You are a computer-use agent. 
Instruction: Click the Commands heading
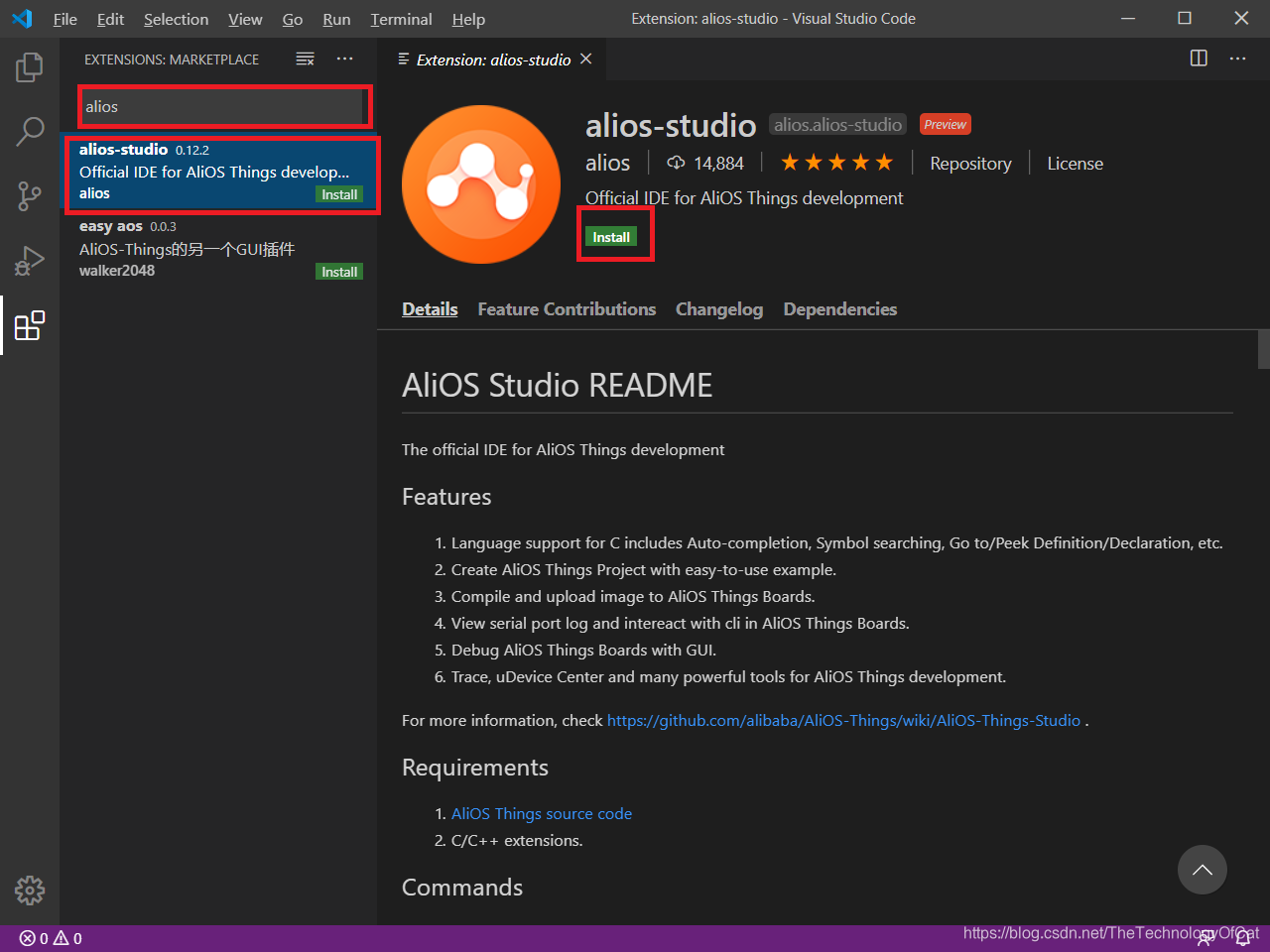point(461,888)
